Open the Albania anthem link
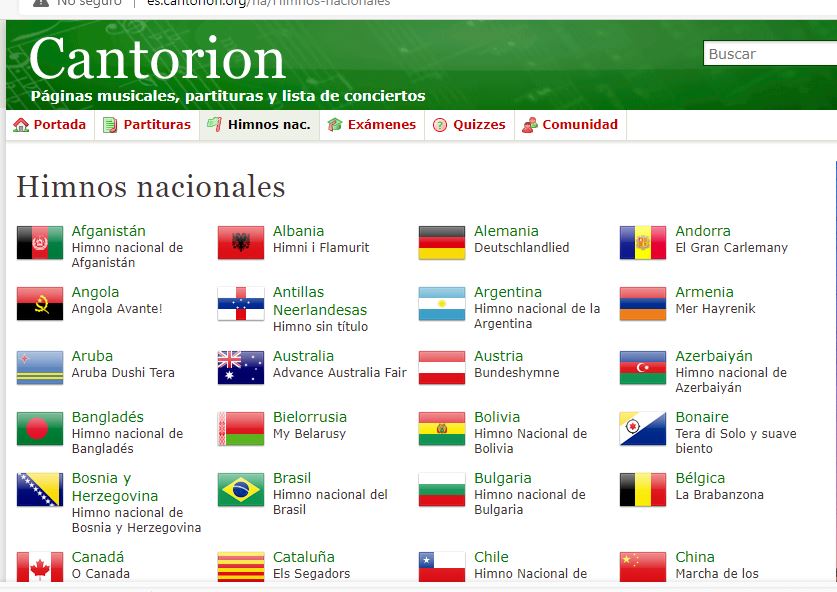Image resolution: width=837 pixels, height=592 pixels. click(x=298, y=231)
